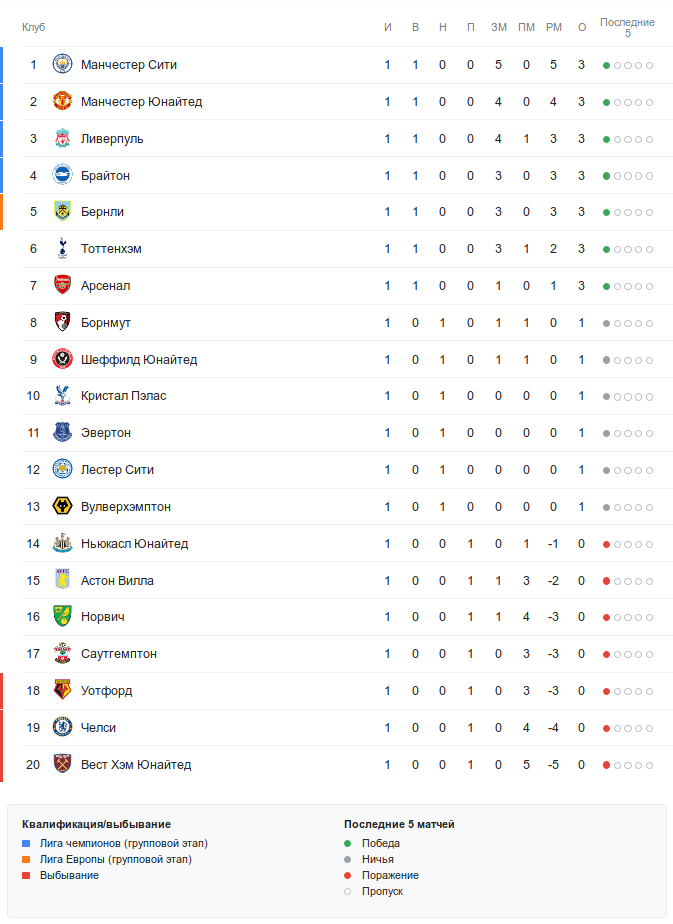Click the blue Лига чемпионов legend swatch
Image resolution: width=673 pixels, height=924 pixels.
coord(26,844)
